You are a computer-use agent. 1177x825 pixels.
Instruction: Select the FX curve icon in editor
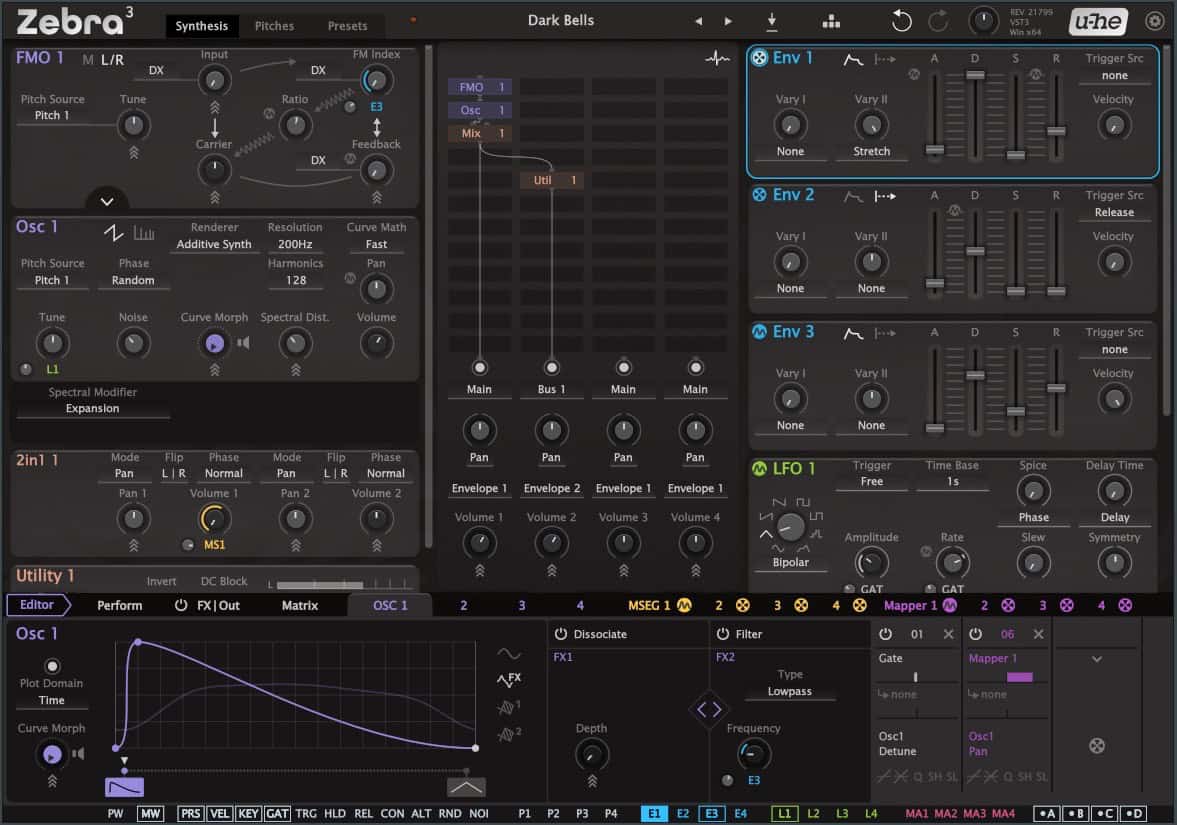pos(509,679)
